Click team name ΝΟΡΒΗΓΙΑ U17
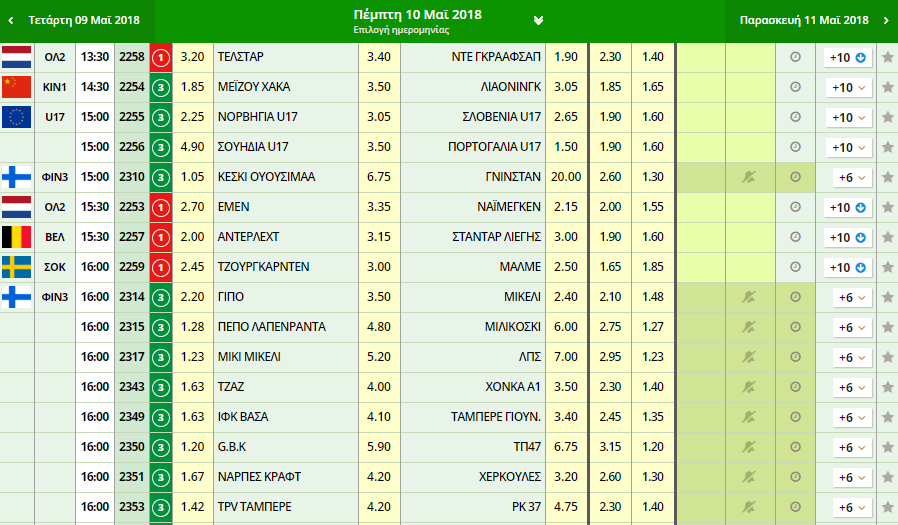Image resolution: width=898 pixels, height=525 pixels. pos(258,117)
